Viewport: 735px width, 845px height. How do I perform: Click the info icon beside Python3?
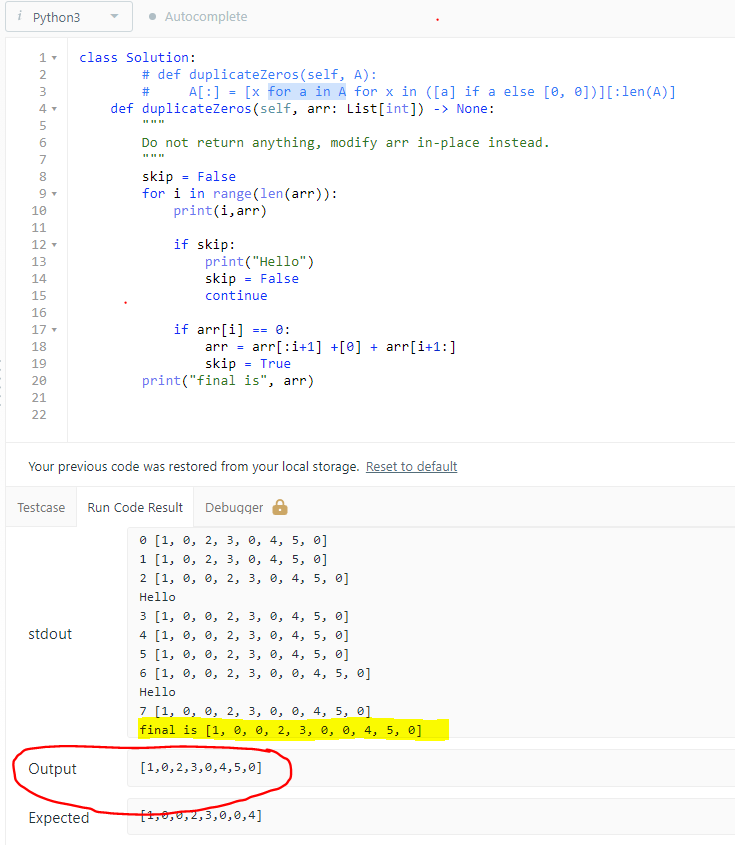[19, 17]
